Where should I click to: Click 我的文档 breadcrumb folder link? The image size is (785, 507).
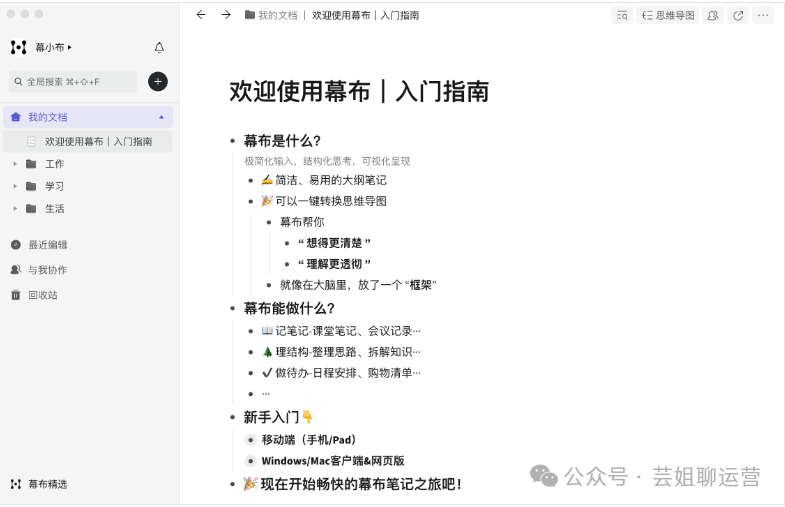point(271,16)
